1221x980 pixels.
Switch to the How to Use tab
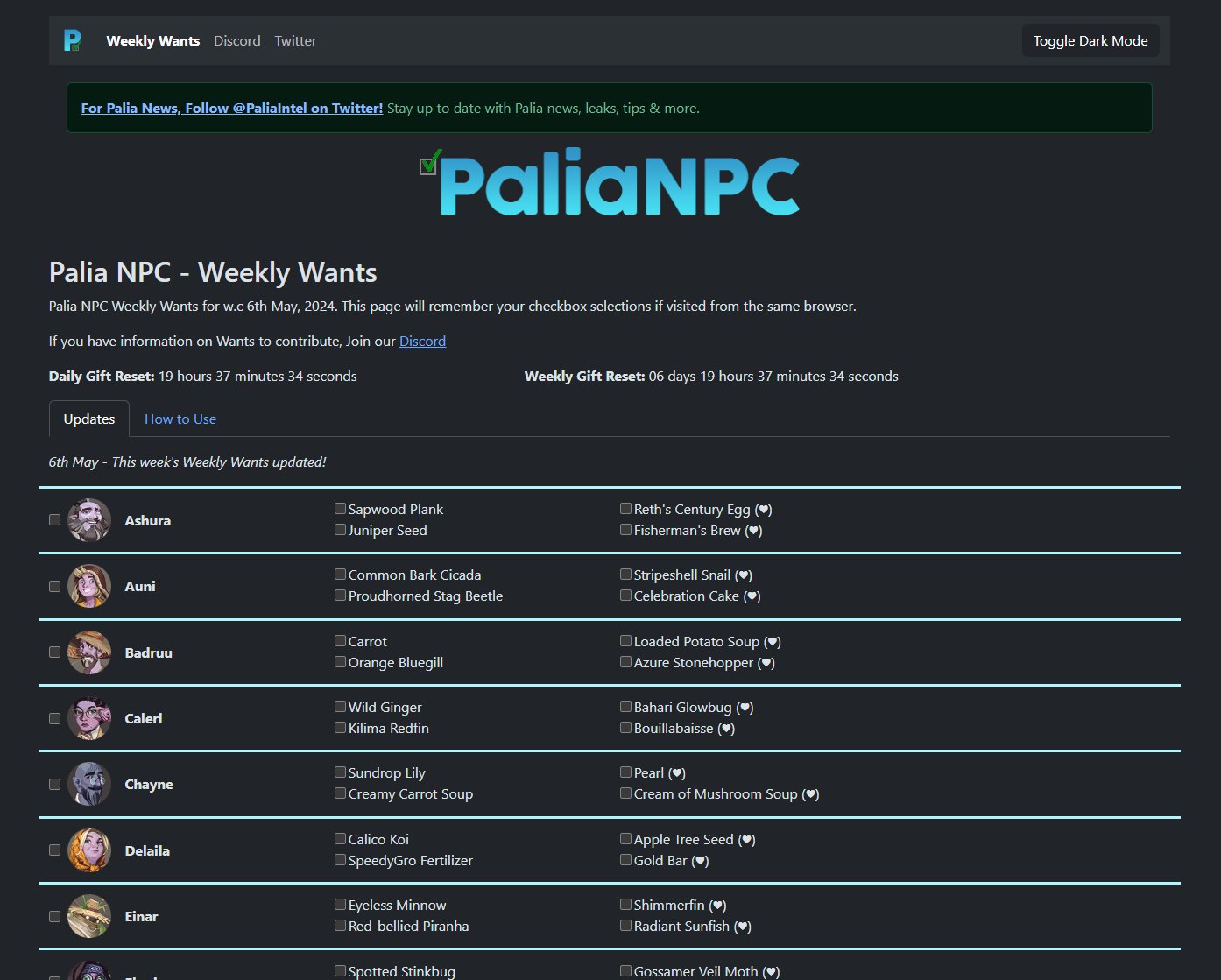(x=180, y=419)
